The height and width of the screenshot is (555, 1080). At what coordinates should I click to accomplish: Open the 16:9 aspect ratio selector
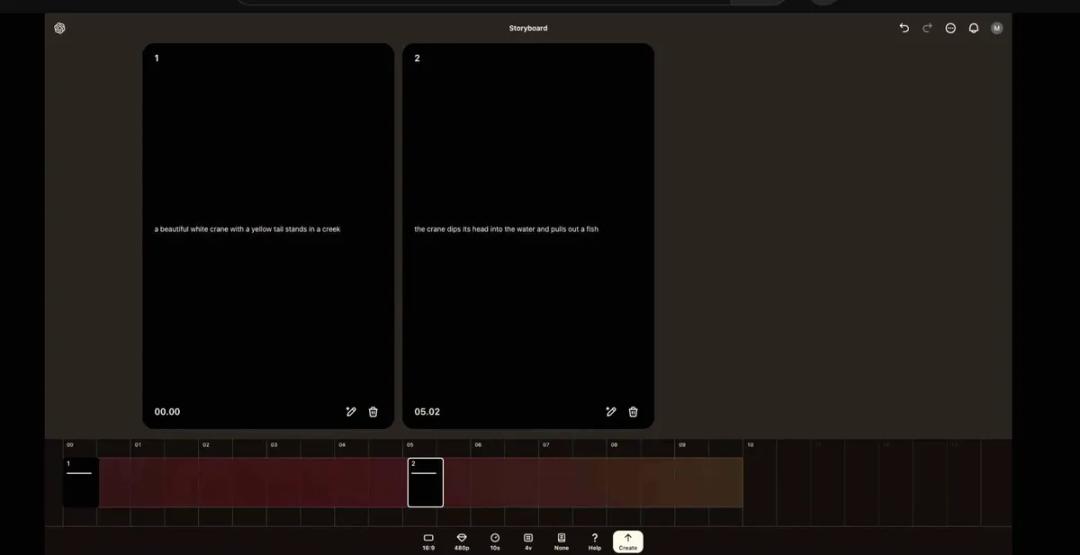tap(428, 541)
